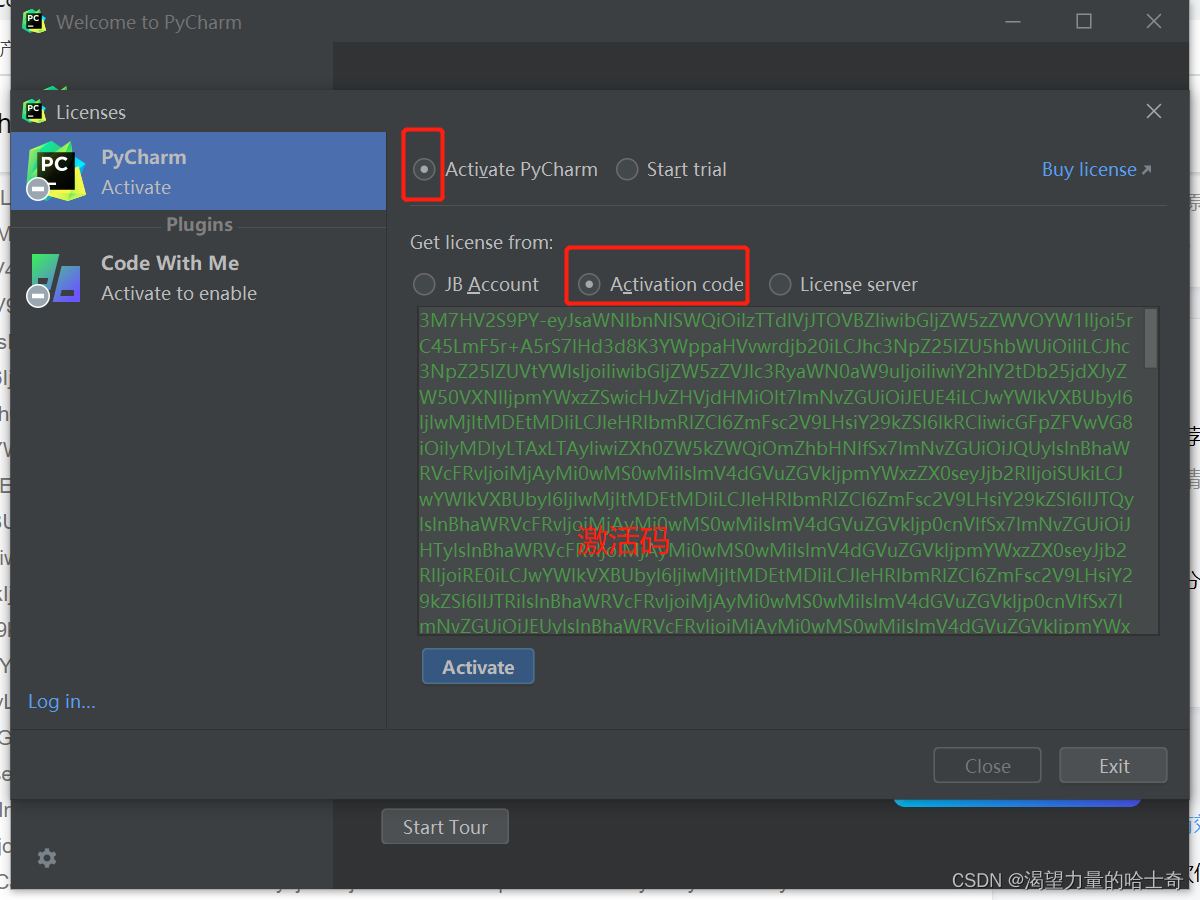The image size is (1200, 900).
Task: Open the settings gear in Welcome window
Action: 47,858
